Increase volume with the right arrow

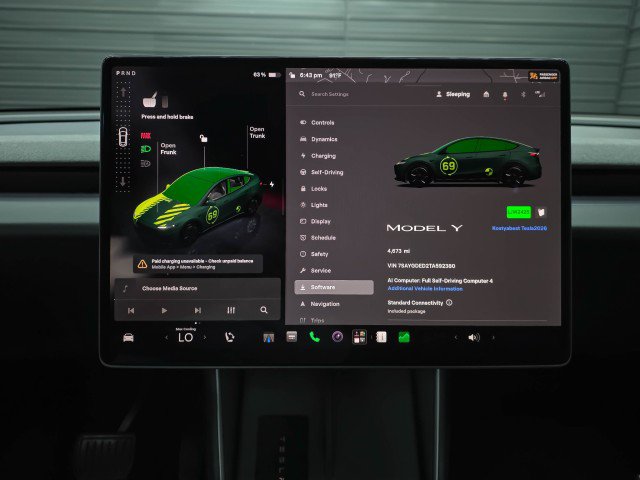(493, 338)
